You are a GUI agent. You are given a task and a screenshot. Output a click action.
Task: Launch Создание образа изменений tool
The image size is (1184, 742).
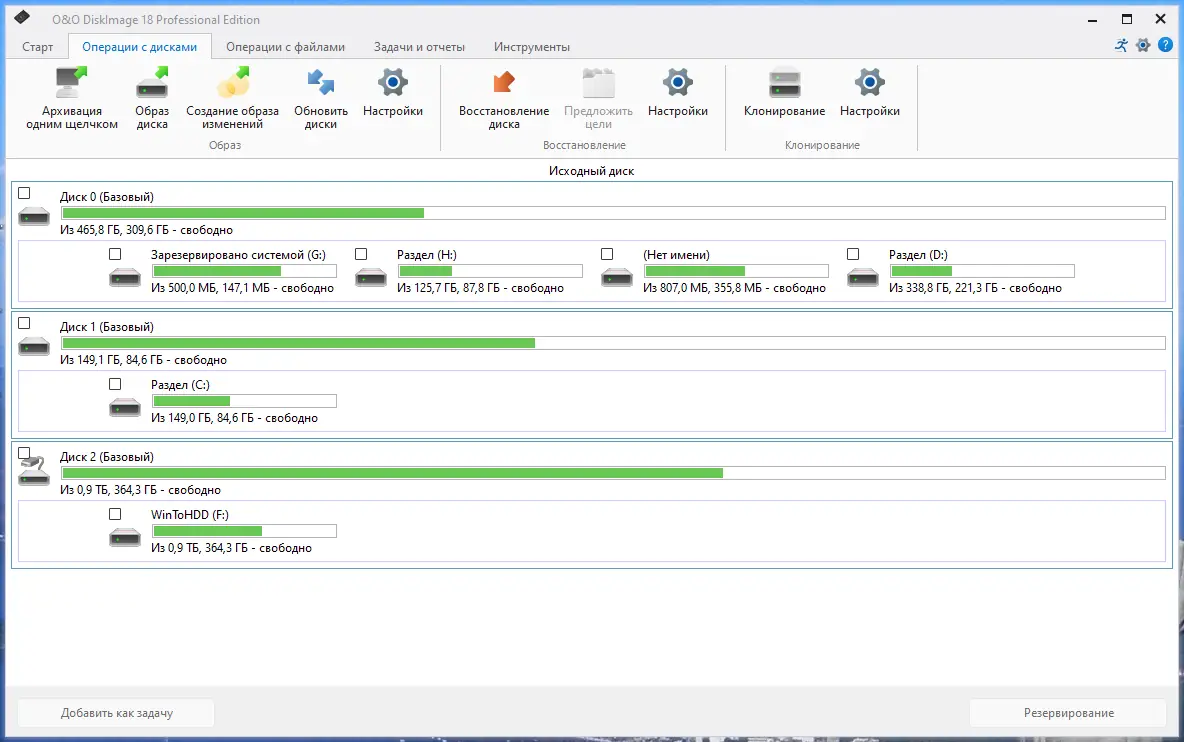click(x=233, y=98)
